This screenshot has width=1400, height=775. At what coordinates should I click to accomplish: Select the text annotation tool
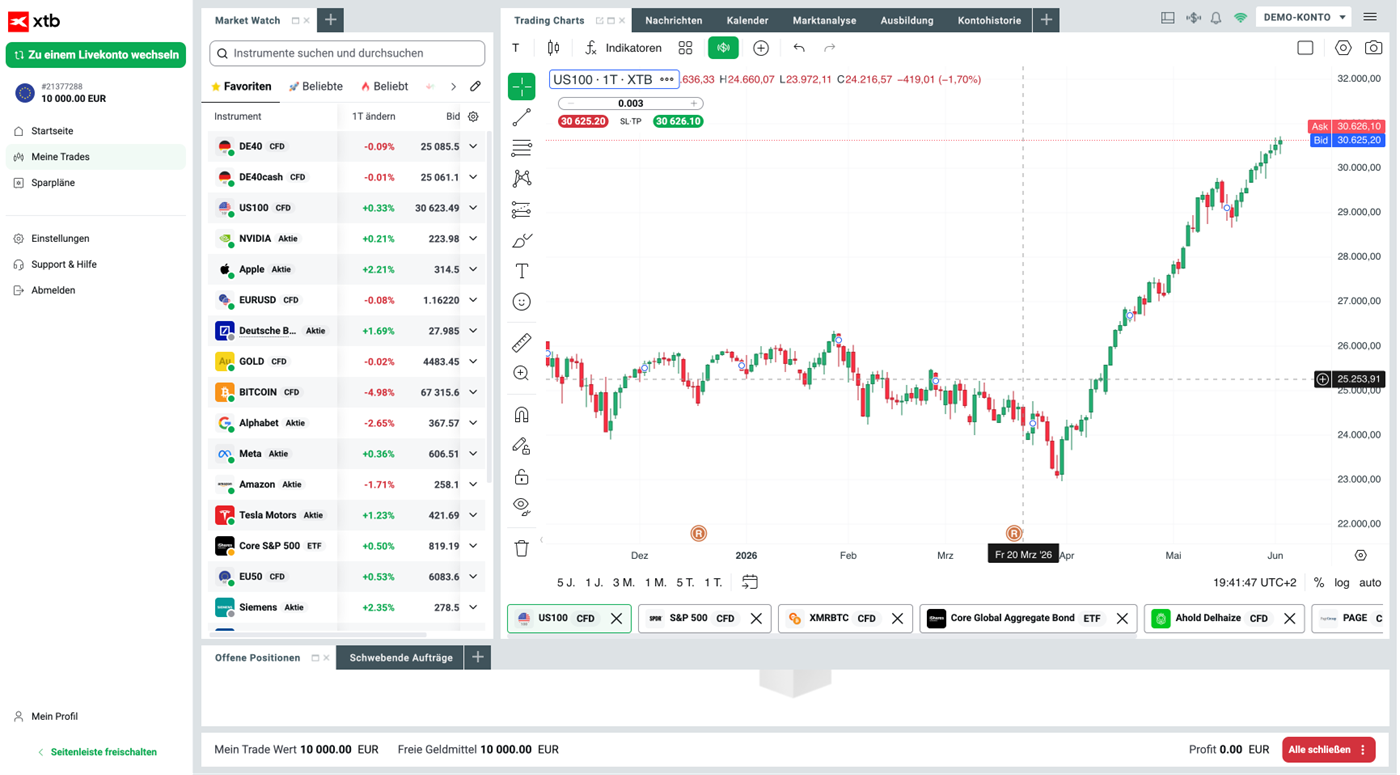(521, 271)
